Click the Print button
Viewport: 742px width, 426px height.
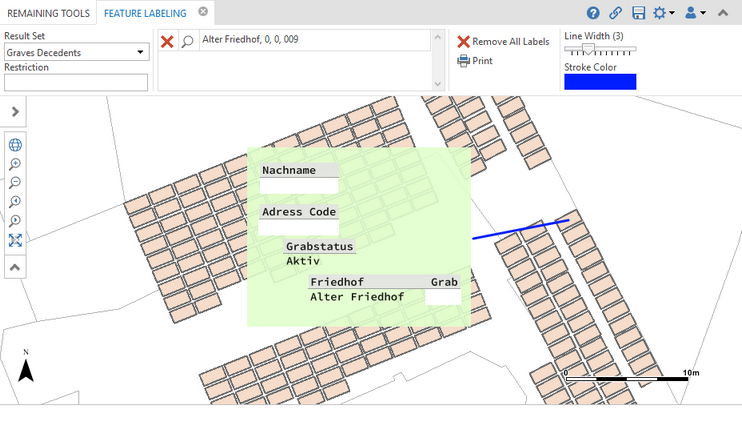475,61
